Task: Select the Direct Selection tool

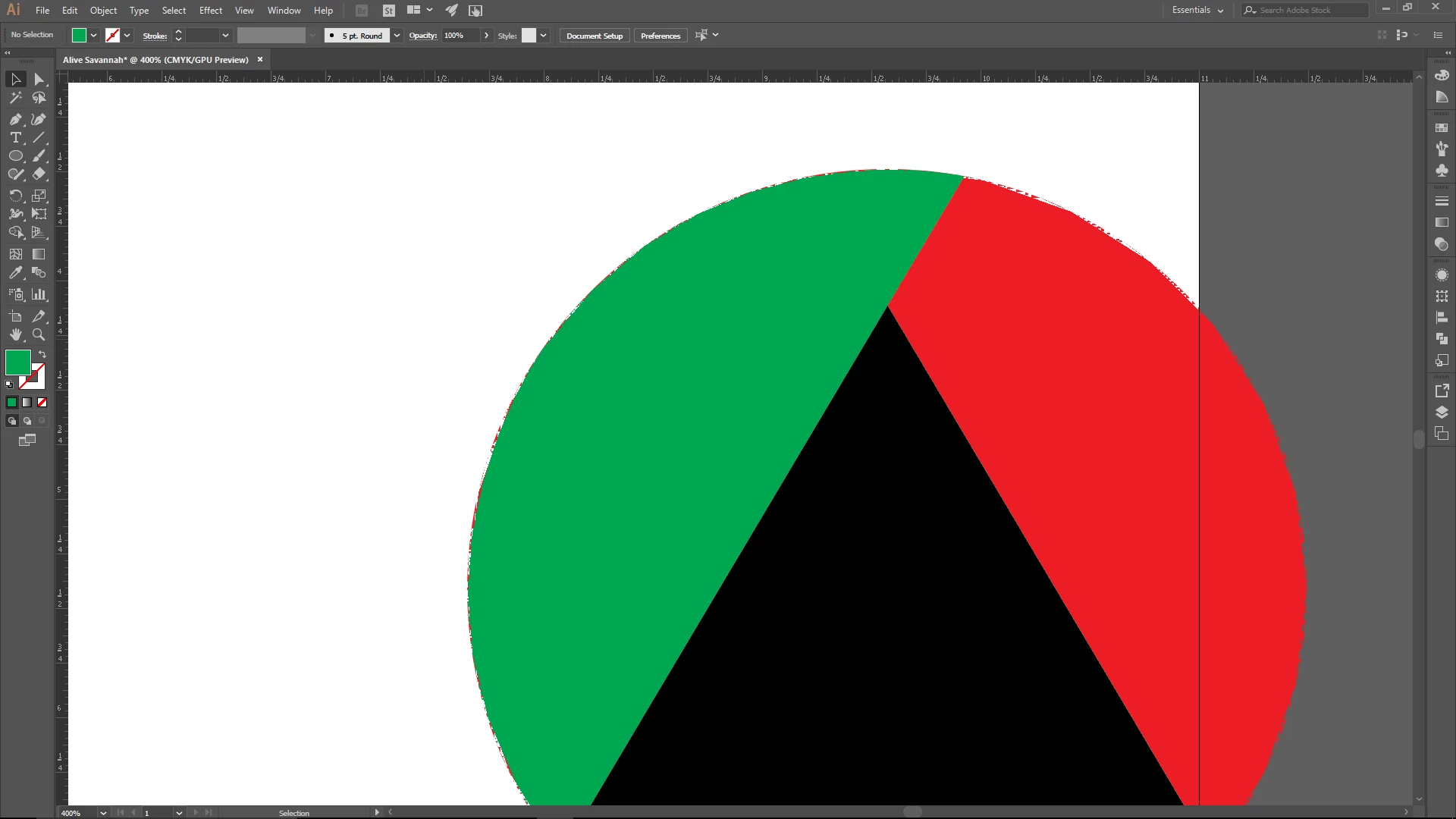Action: (x=39, y=80)
